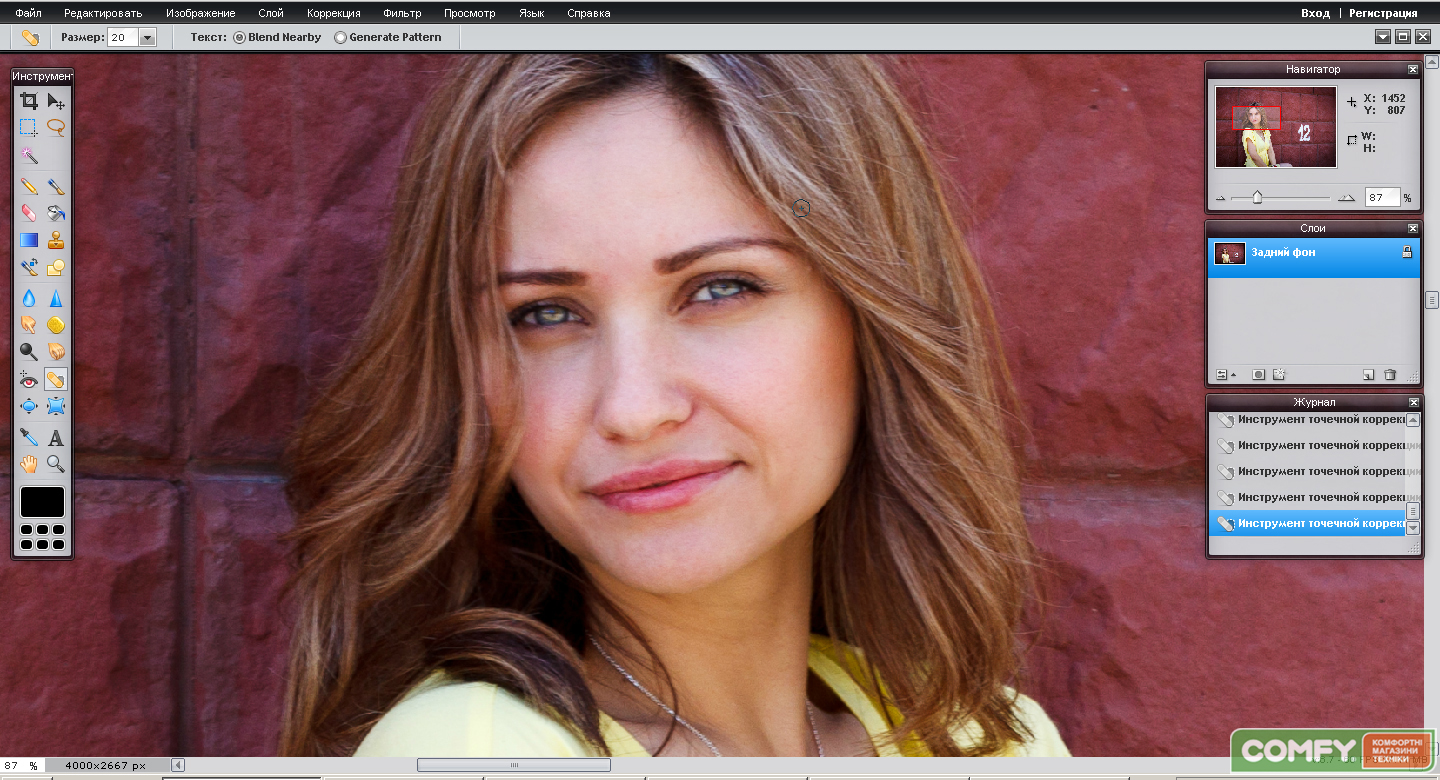This screenshot has height=780, width=1440.
Task: Select the Sponge tool
Action: pos(56,324)
